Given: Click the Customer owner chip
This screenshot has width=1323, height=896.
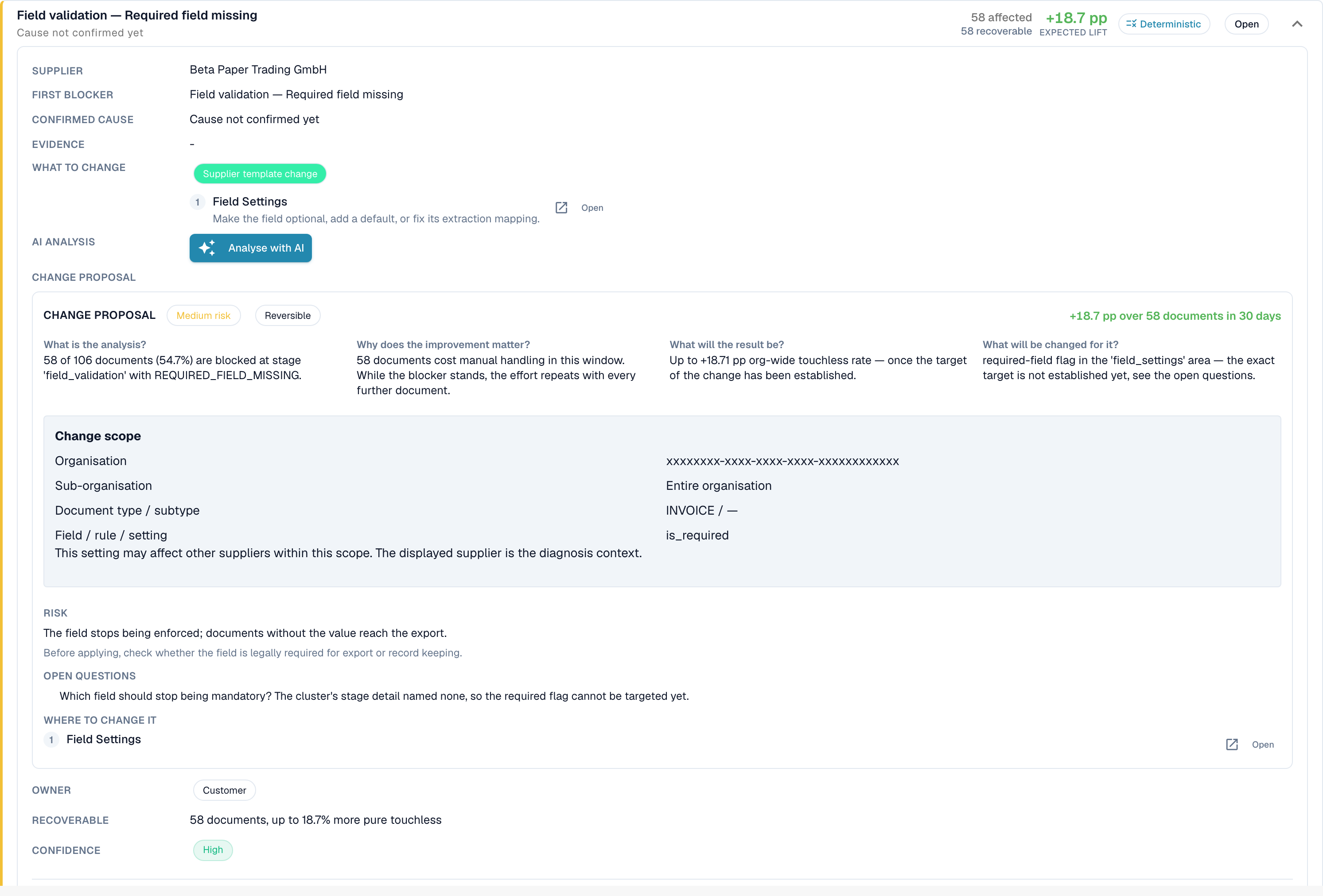Looking at the screenshot, I should (224, 790).
